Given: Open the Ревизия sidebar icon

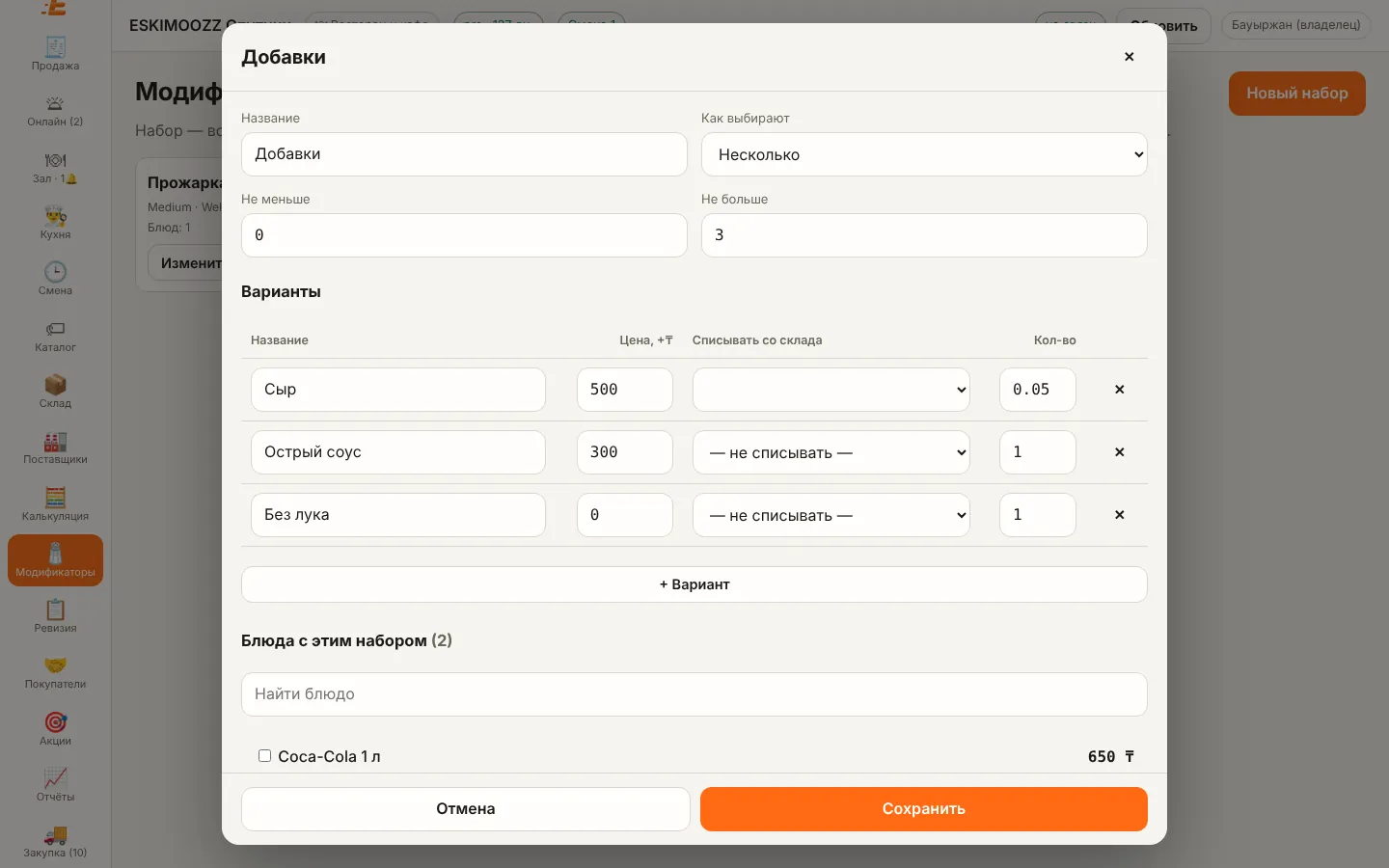Looking at the screenshot, I should pos(55,615).
